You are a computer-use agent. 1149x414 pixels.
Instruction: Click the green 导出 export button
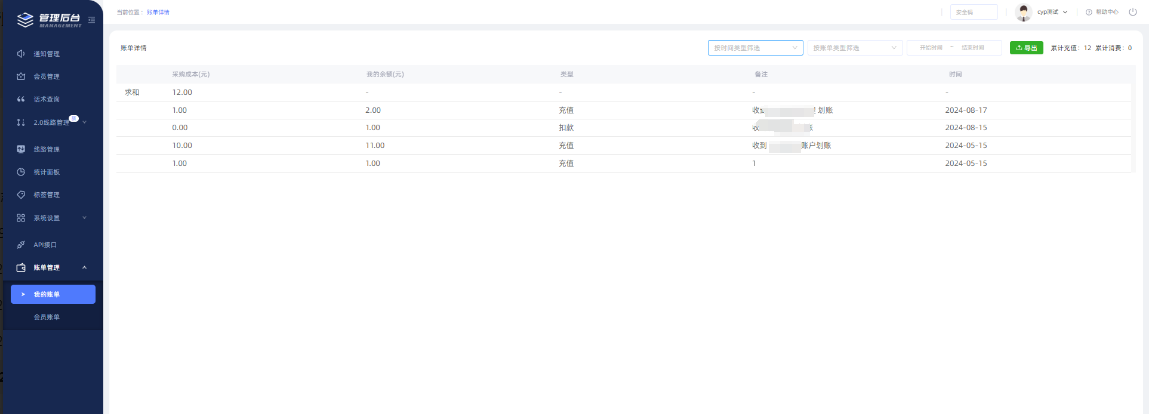[1026, 47]
